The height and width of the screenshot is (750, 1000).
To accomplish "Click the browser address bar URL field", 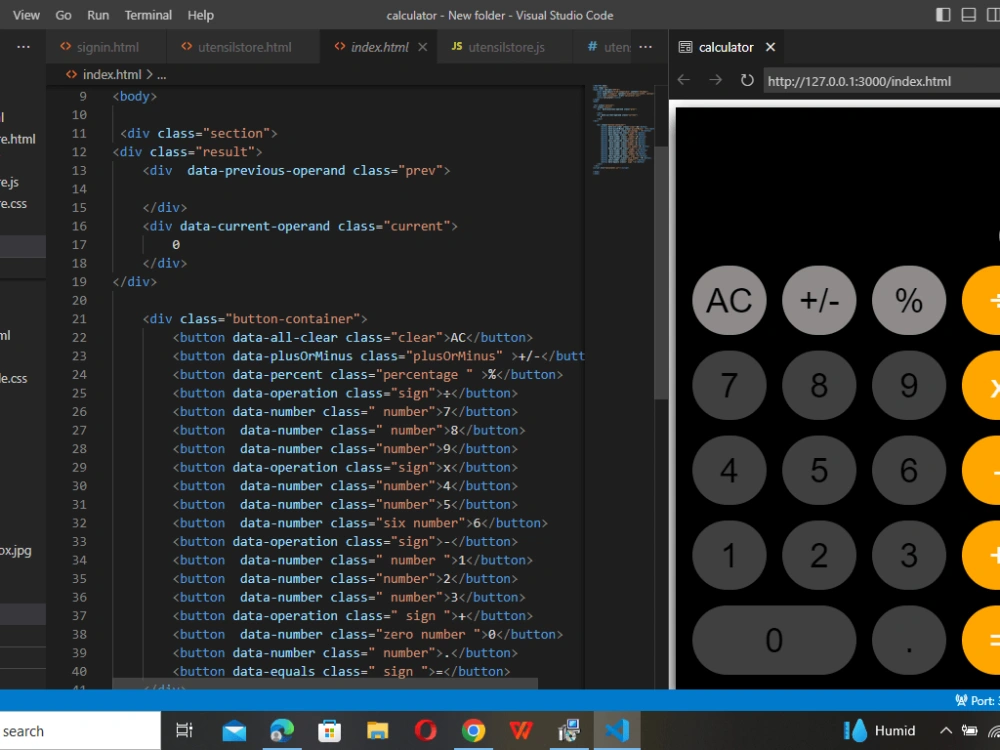I will click(x=880, y=80).
